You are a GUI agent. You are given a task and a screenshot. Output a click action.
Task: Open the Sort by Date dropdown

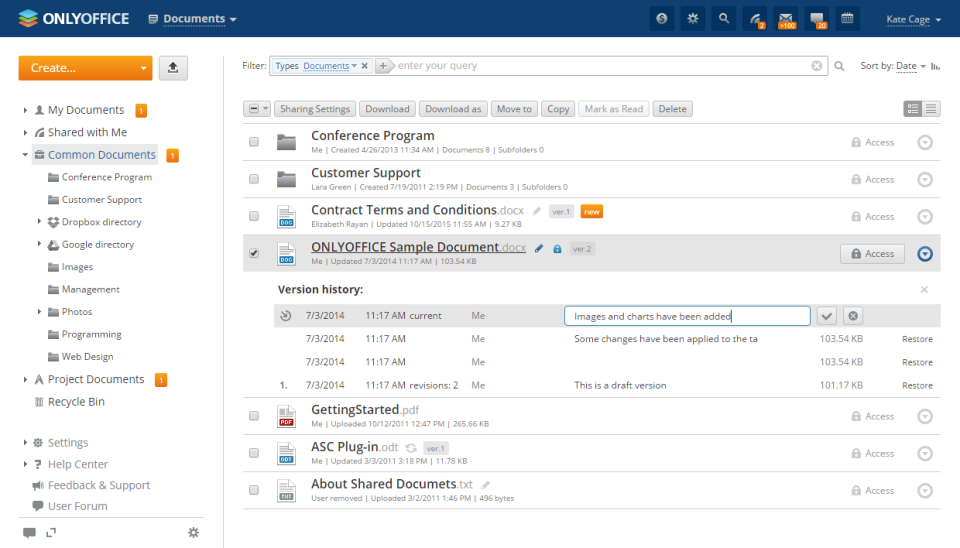(x=910, y=66)
